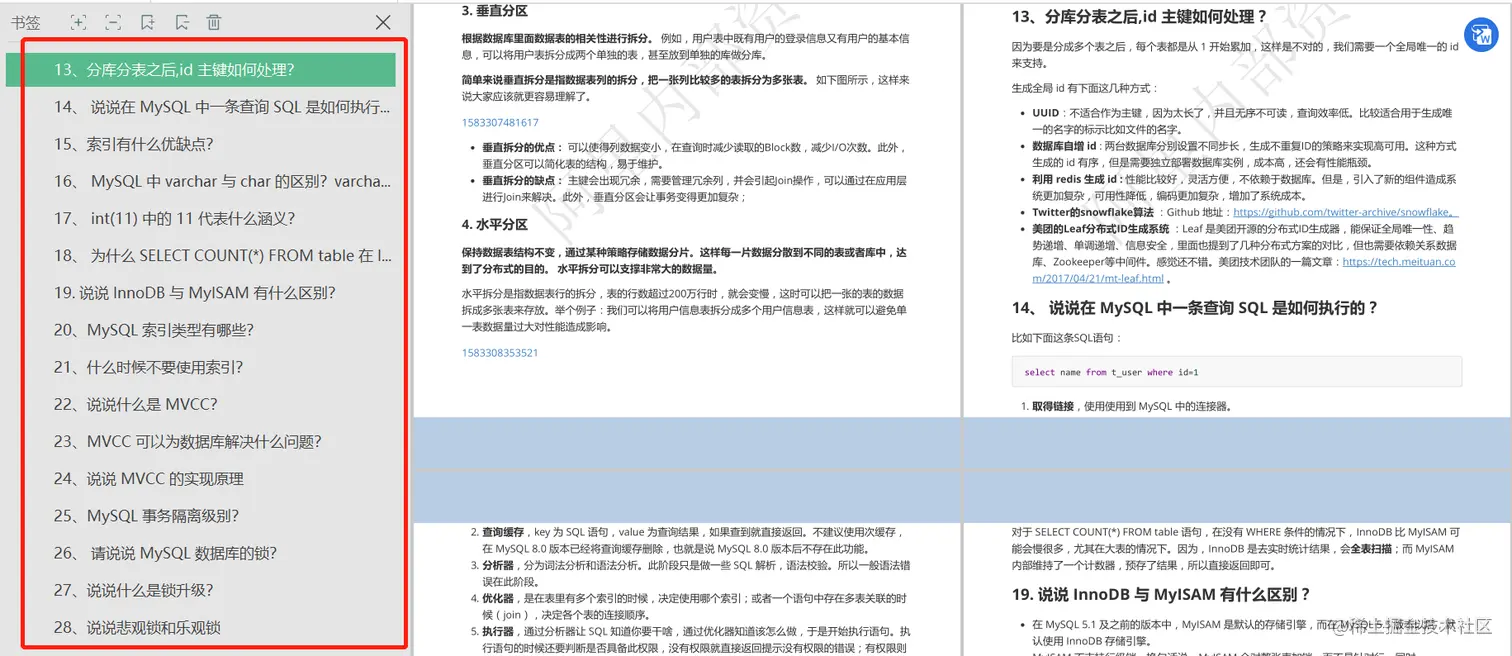This screenshot has width=1512, height=656.
Task: Click the 美团的Leaf分布式ID生成系统 bullet label
Action: (x=1101, y=229)
